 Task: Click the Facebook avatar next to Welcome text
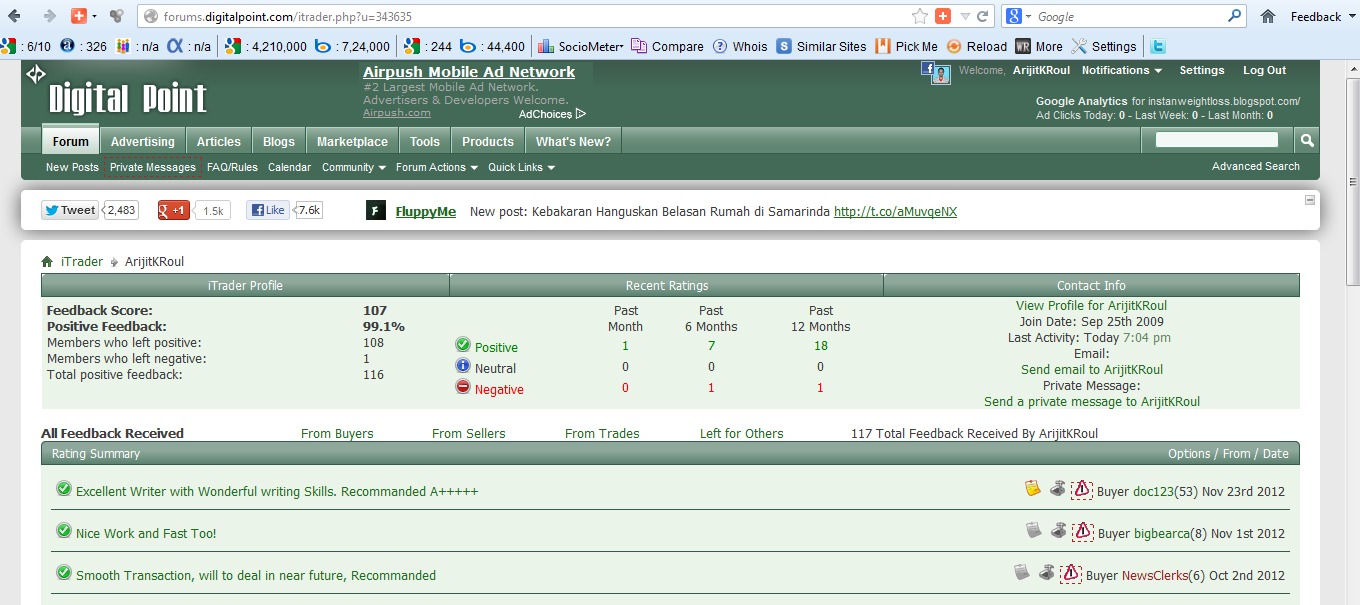936,73
